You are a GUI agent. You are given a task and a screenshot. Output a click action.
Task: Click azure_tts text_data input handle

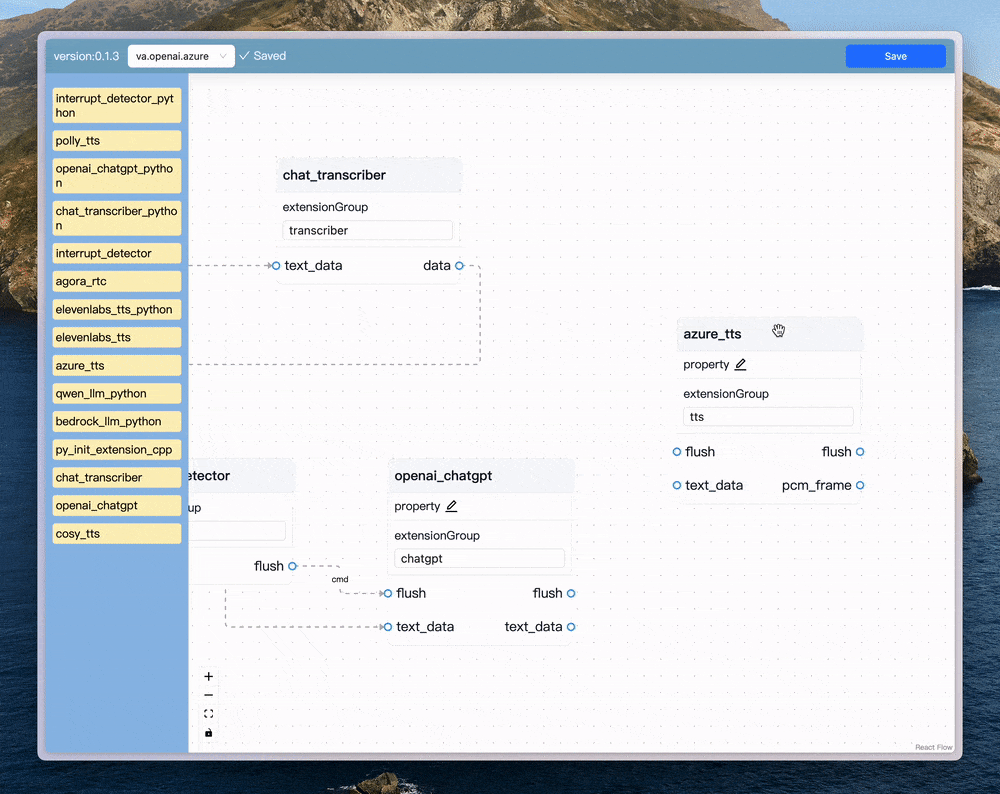click(x=677, y=485)
